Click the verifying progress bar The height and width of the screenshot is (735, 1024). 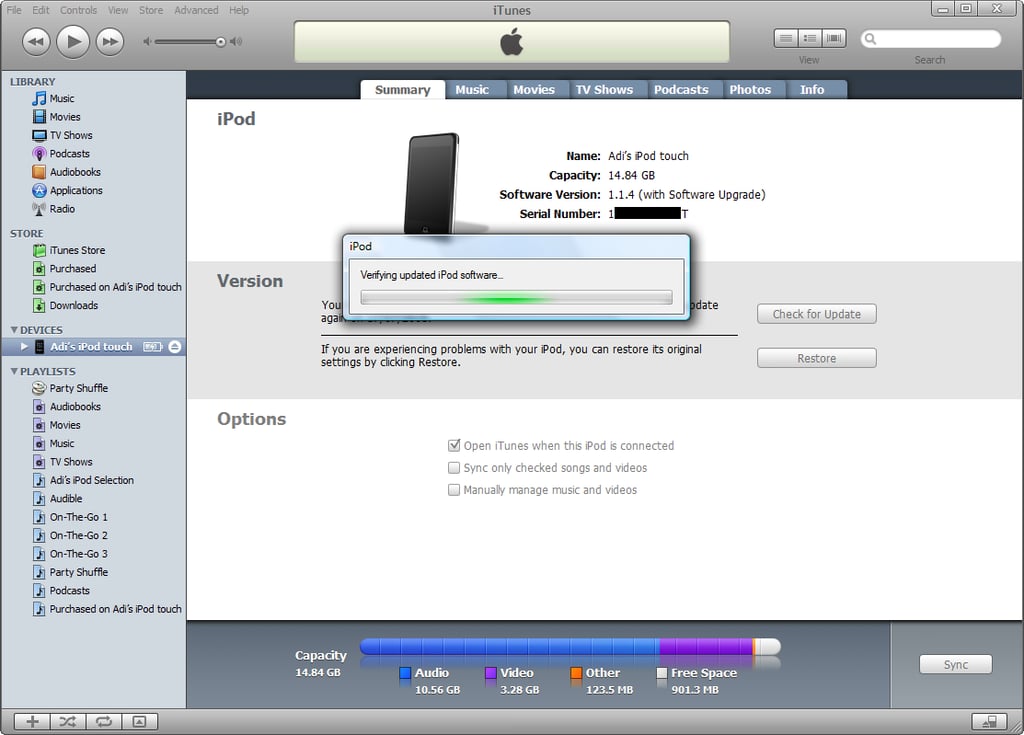pyautogui.click(x=516, y=298)
